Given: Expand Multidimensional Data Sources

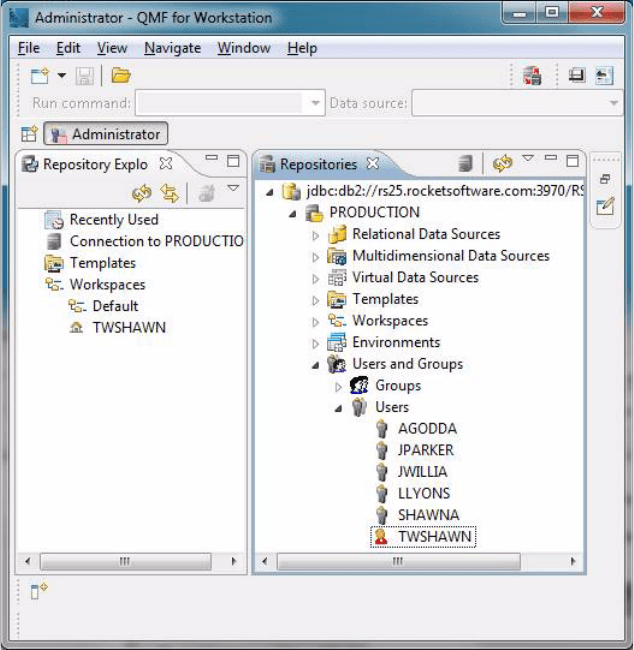Looking at the screenshot, I should tap(316, 257).
